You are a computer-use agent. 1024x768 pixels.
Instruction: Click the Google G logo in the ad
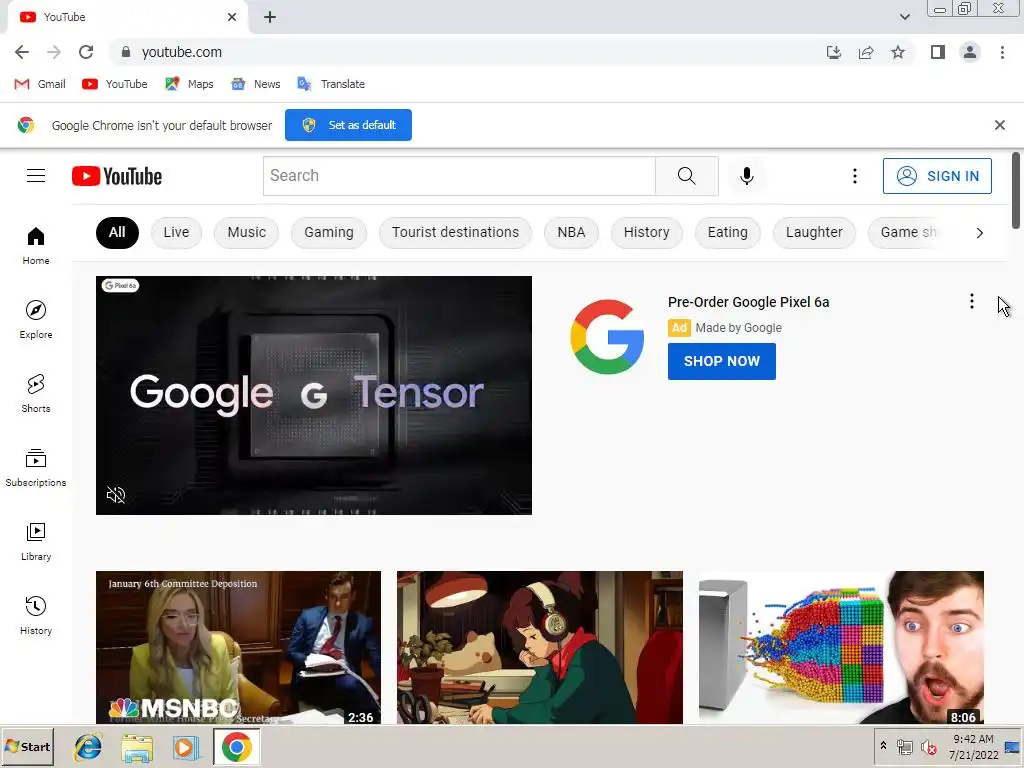[607, 337]
